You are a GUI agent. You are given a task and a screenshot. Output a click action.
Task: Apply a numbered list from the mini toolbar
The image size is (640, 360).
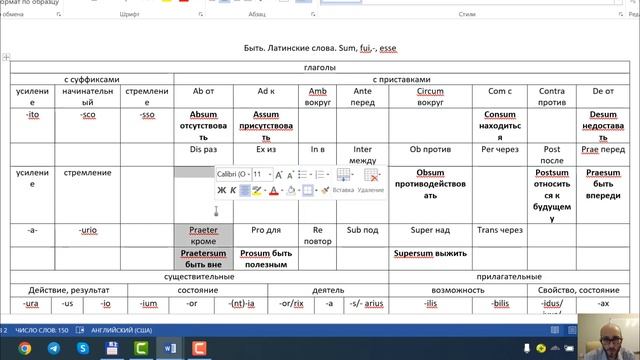pos(320,175)
